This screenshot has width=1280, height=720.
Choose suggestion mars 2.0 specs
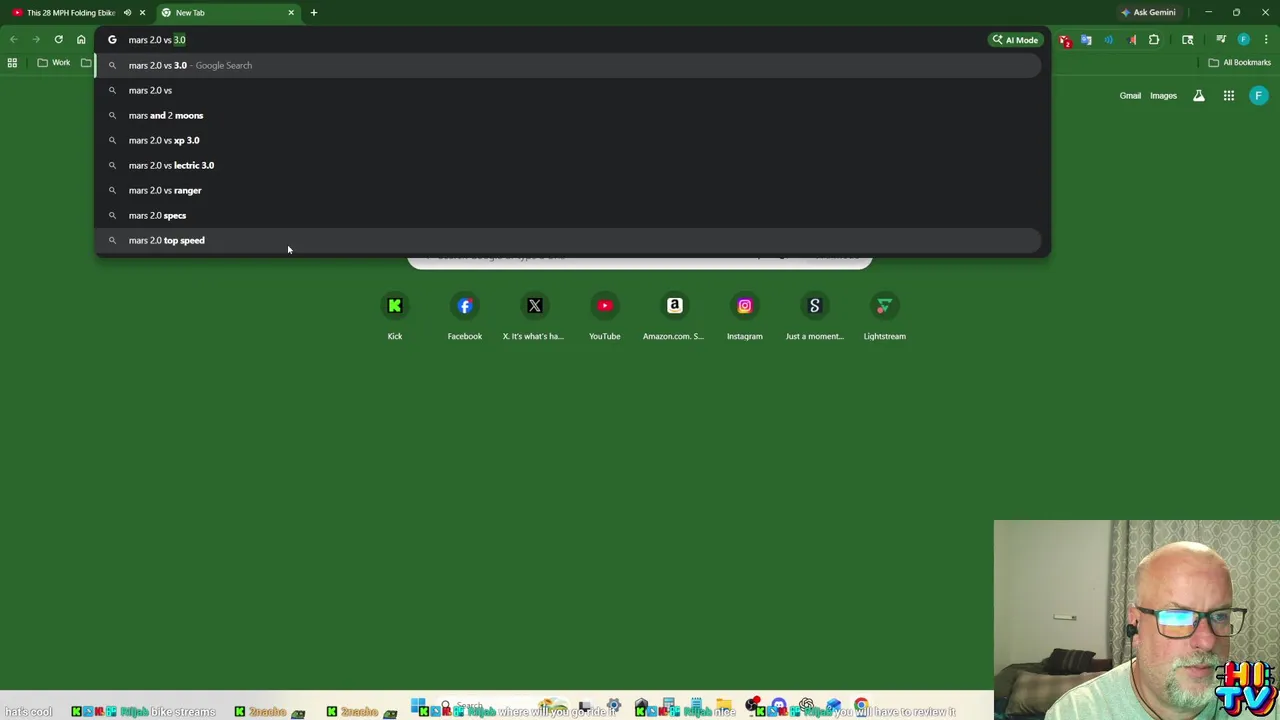pyautogui.click(x=568, y=215)
